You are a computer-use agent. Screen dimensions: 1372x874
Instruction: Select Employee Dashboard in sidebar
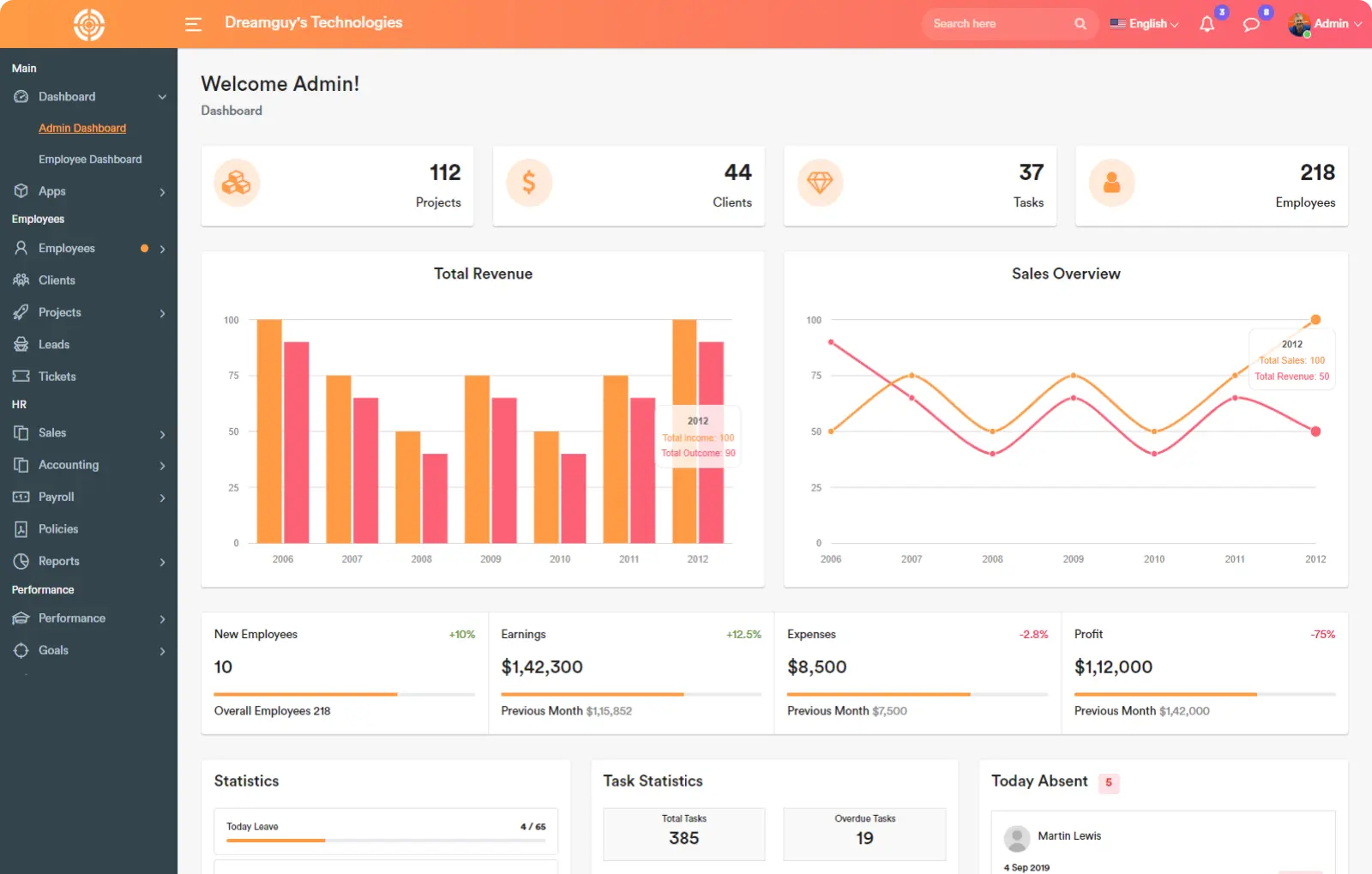coord(90,160)
